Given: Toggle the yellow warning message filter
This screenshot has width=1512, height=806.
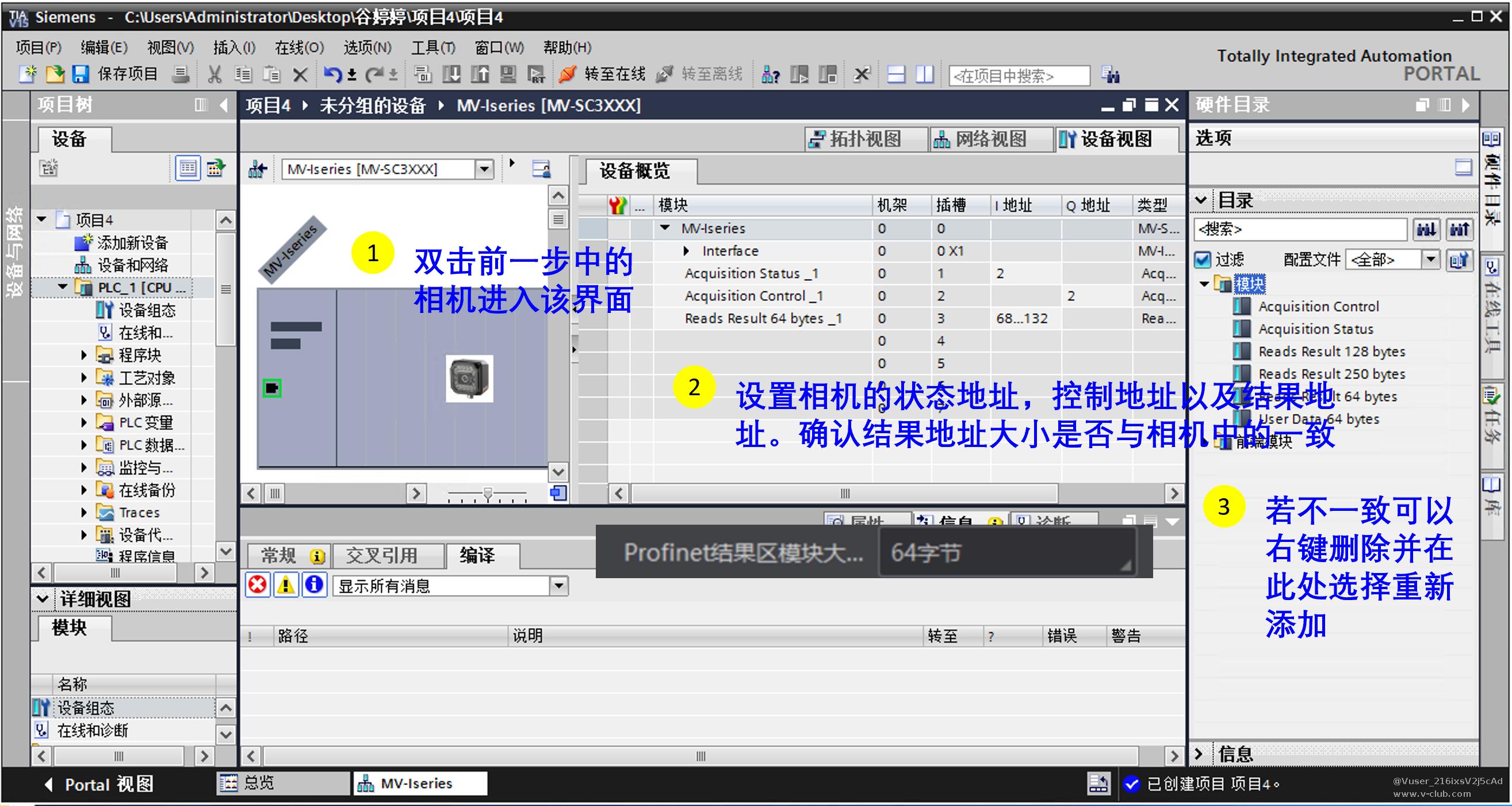Looking at the screenshot, I should 286,585.
